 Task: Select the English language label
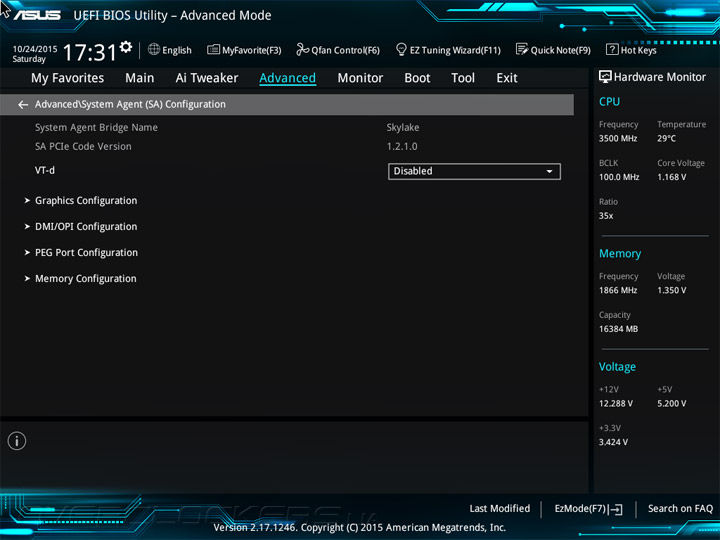177,50
